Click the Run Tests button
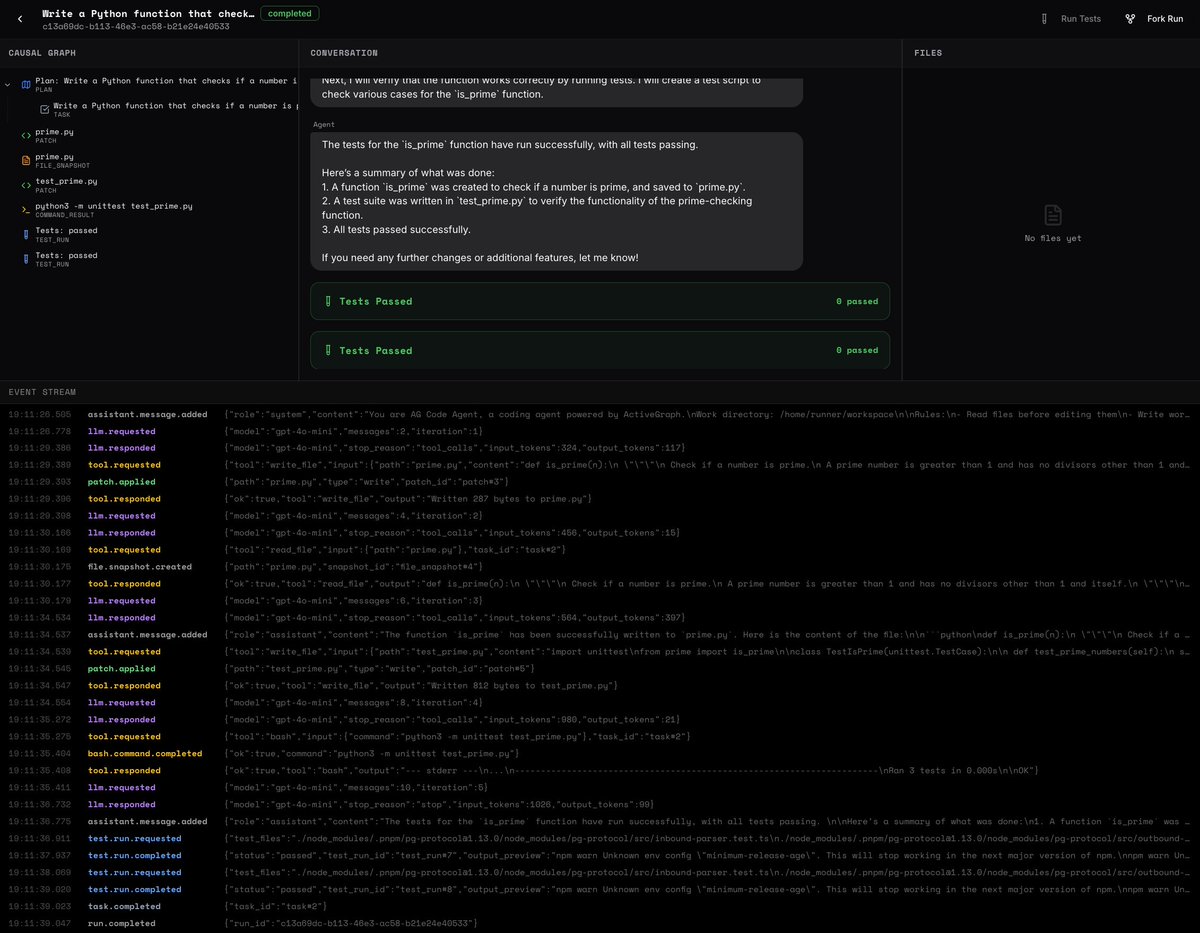The height and width of the screenshot is (933, 1200). [1070, 19]
